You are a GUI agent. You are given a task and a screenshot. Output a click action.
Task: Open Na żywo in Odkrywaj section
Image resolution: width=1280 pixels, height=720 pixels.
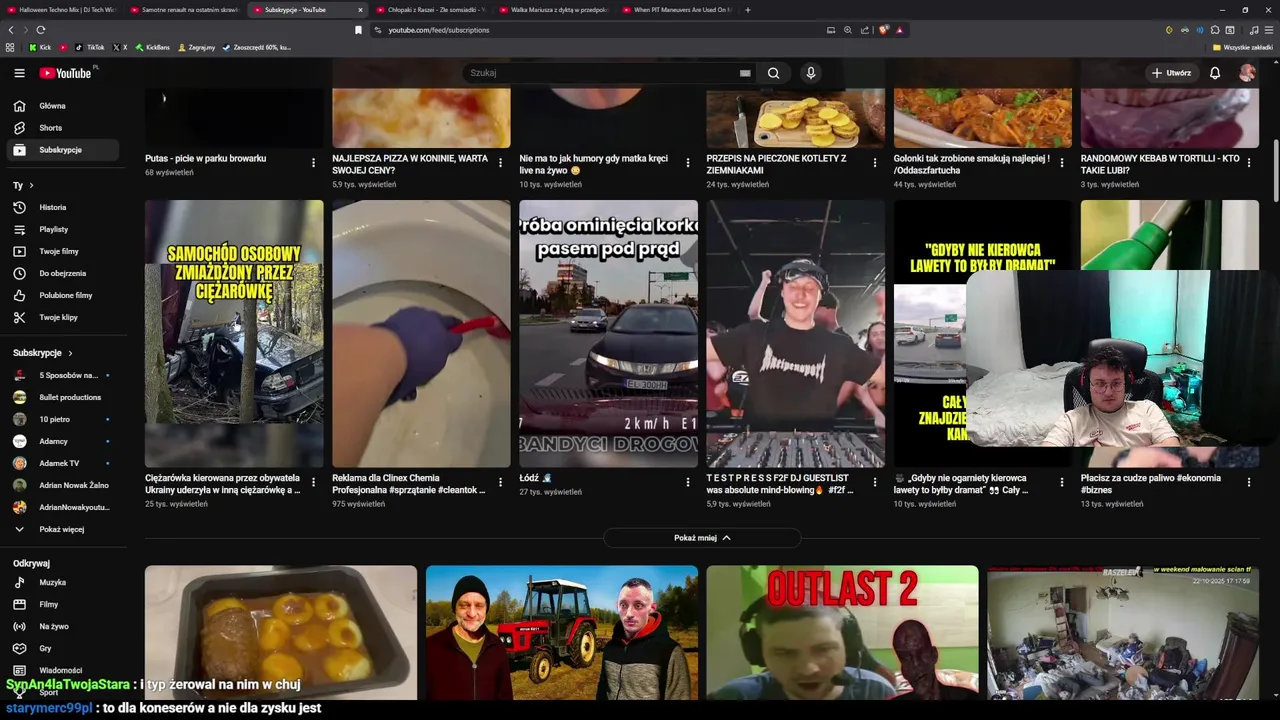pyautogui.click(x=64, y=626)
